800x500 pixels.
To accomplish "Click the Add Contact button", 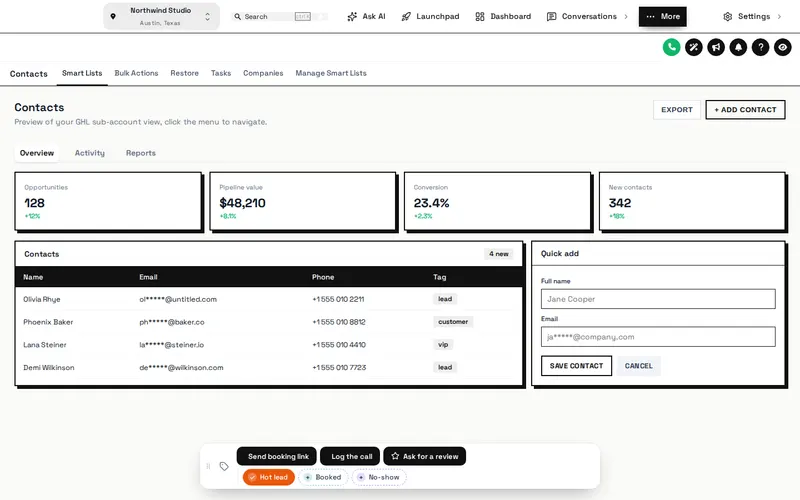I will point(745,110).
